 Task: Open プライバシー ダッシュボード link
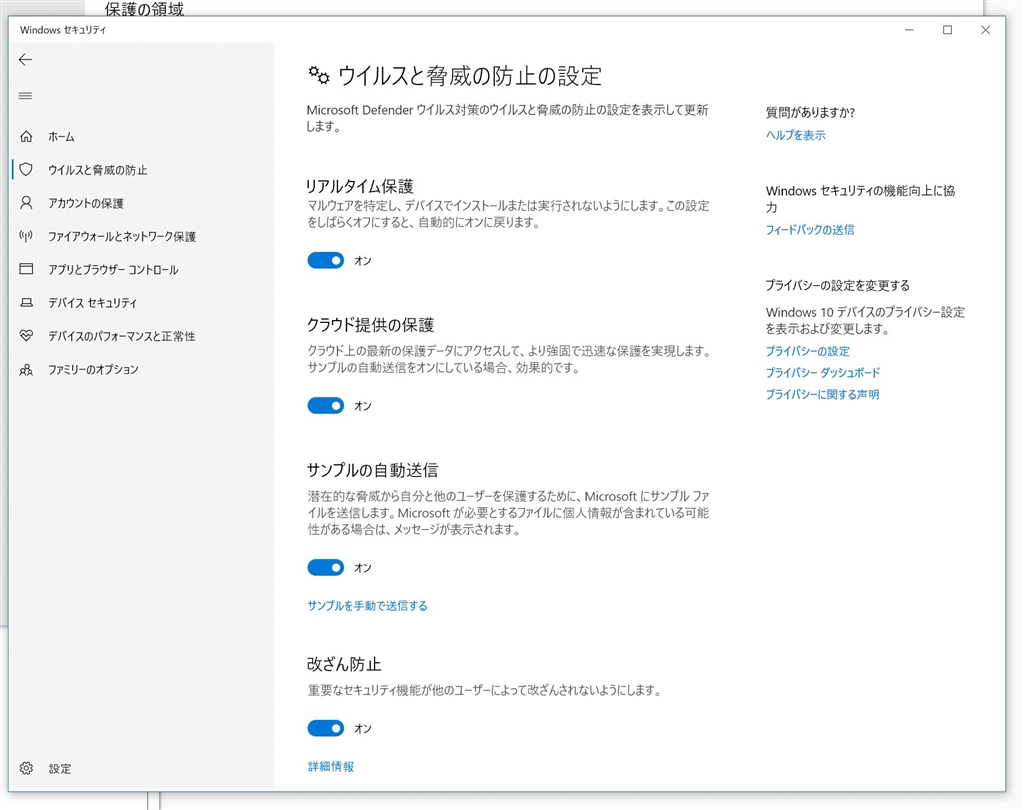[x=823, y=372]
